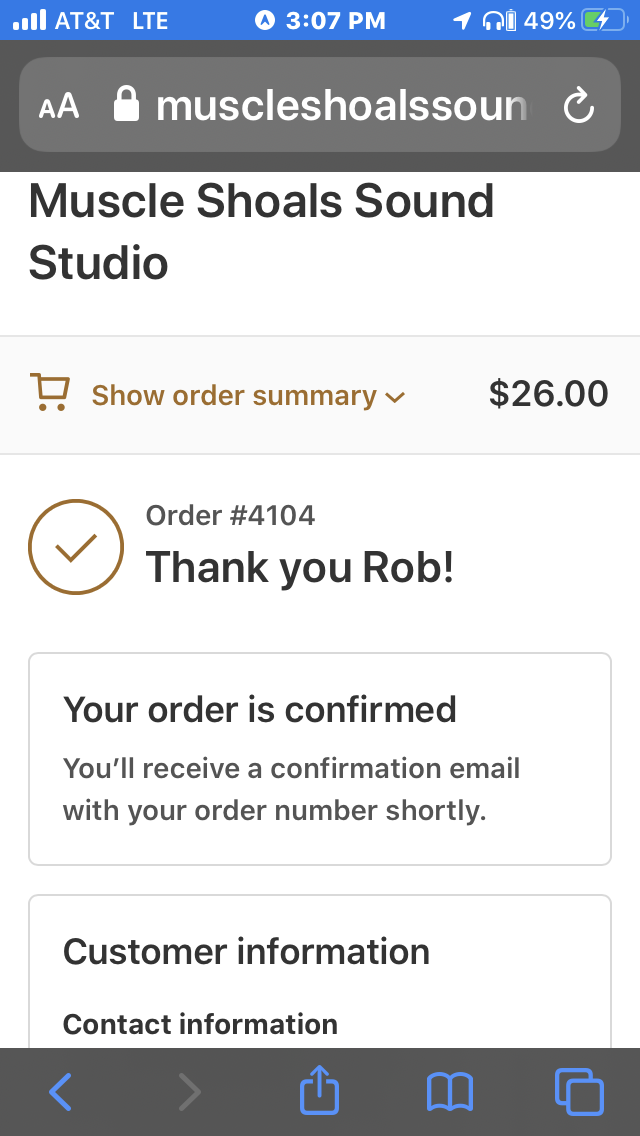Tap the Order #4104 label

(230, 516)
